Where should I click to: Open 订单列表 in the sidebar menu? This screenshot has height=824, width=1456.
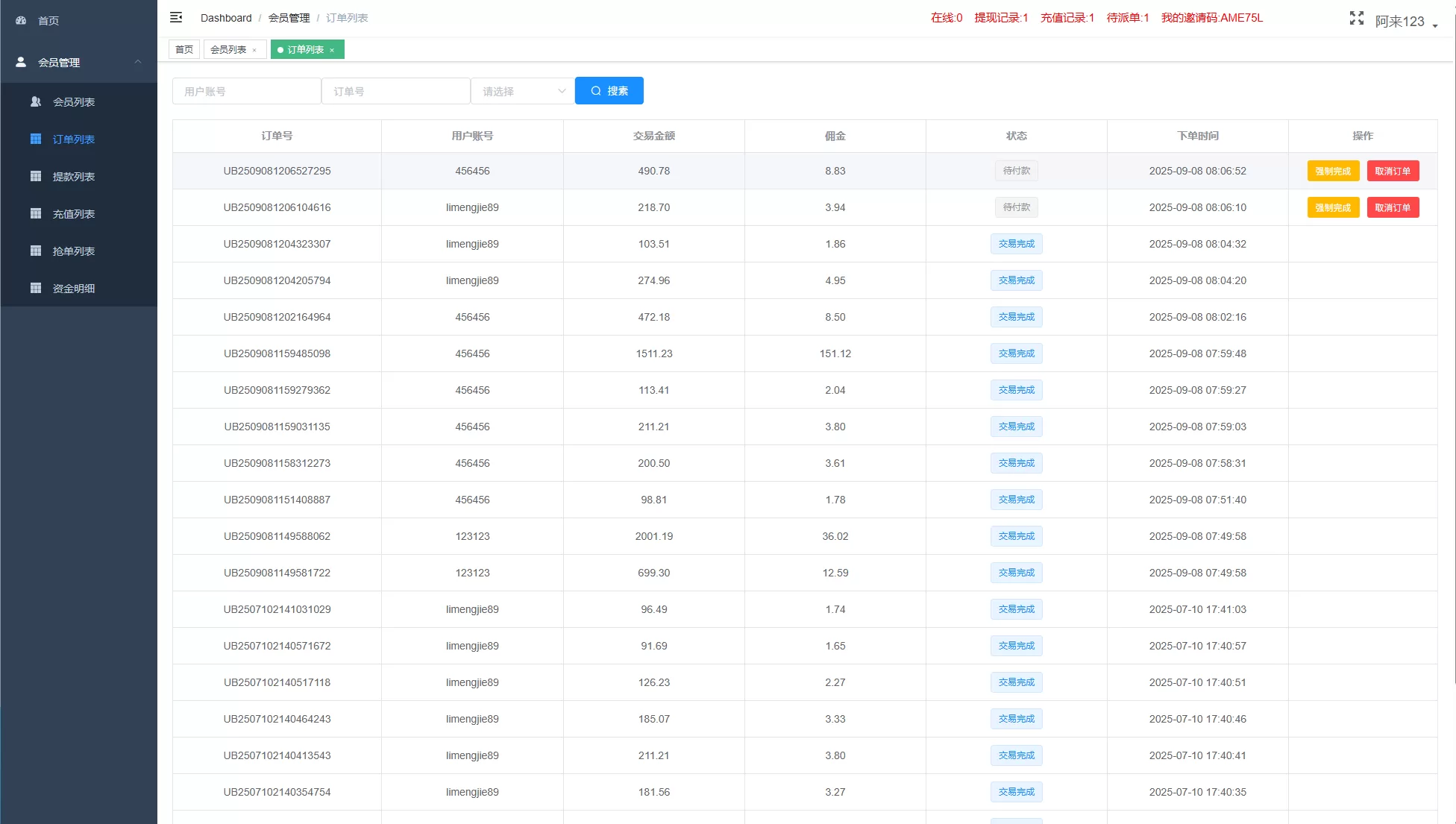(x=73, y=139)
